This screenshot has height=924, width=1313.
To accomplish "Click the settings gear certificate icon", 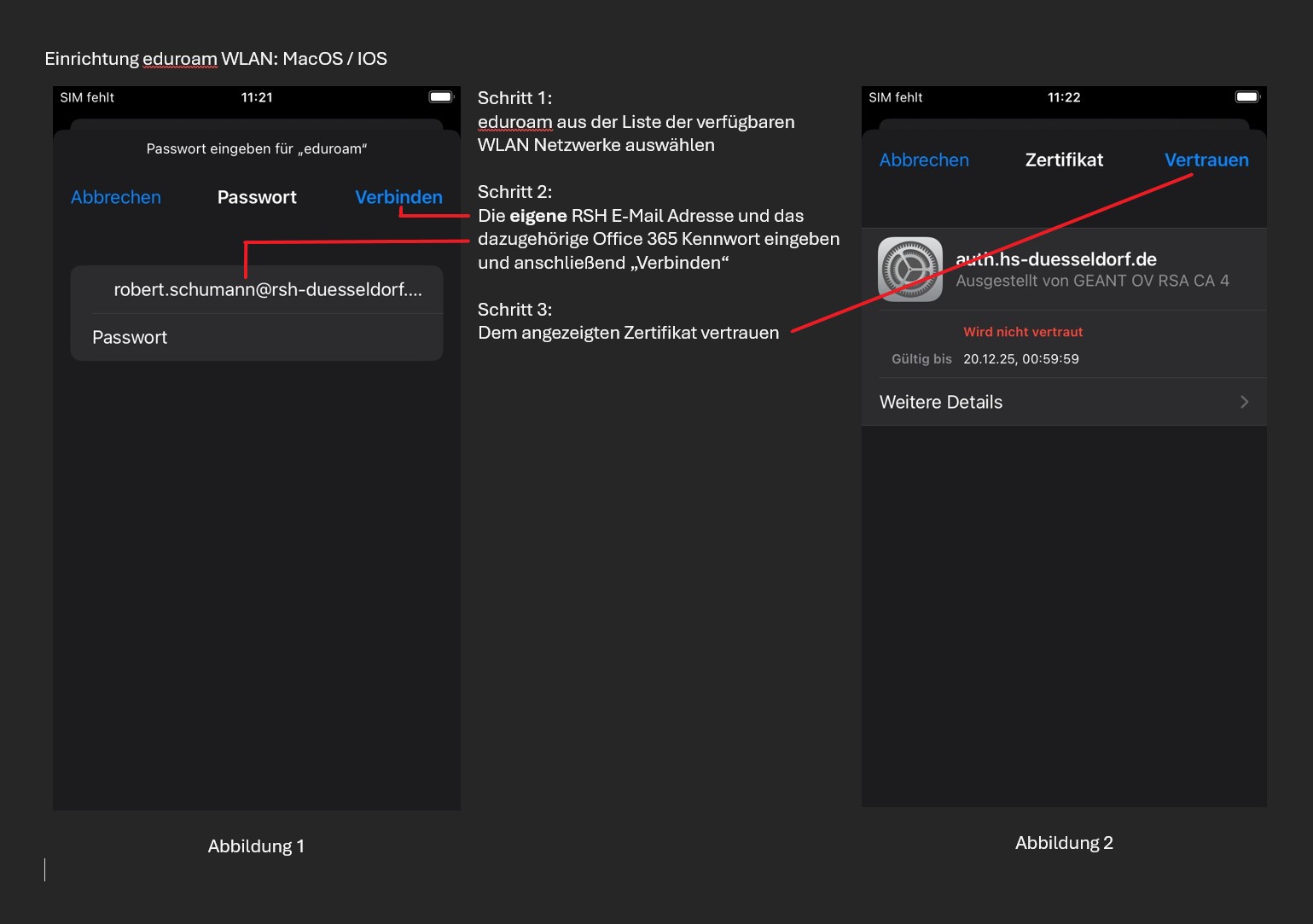I will point(909,270).
